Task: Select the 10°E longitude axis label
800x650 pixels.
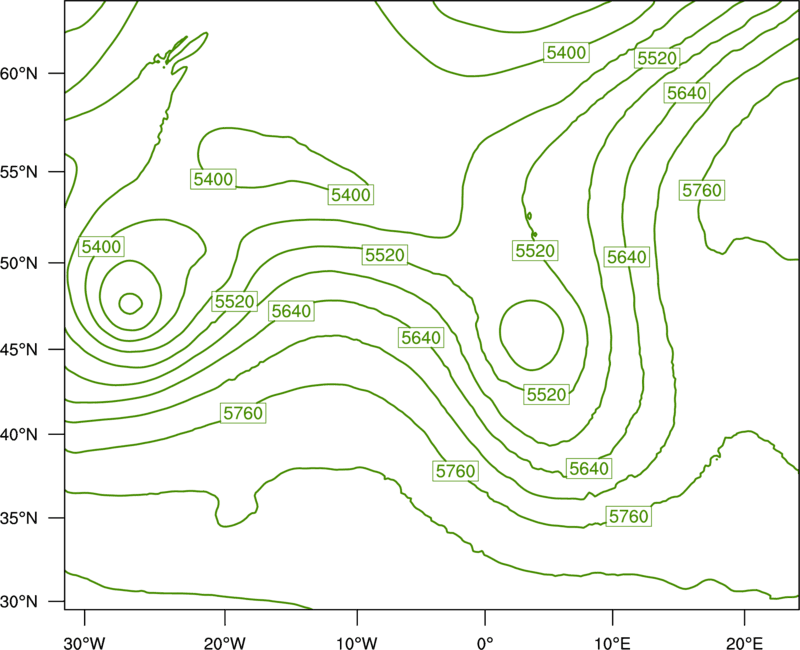Action: tap(612, 643)
